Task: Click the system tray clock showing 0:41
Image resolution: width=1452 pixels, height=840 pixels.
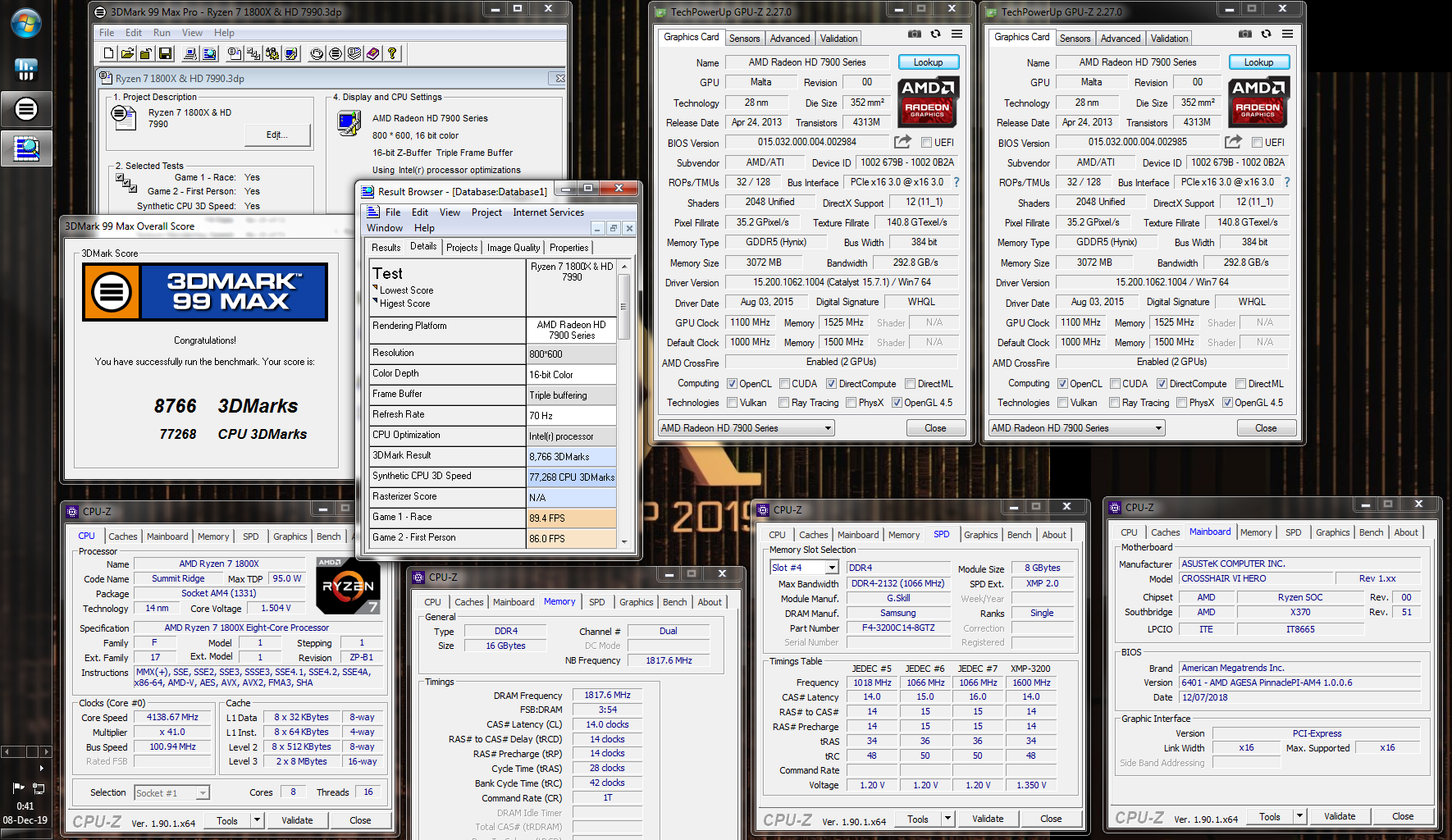Action: pos(25,806)
